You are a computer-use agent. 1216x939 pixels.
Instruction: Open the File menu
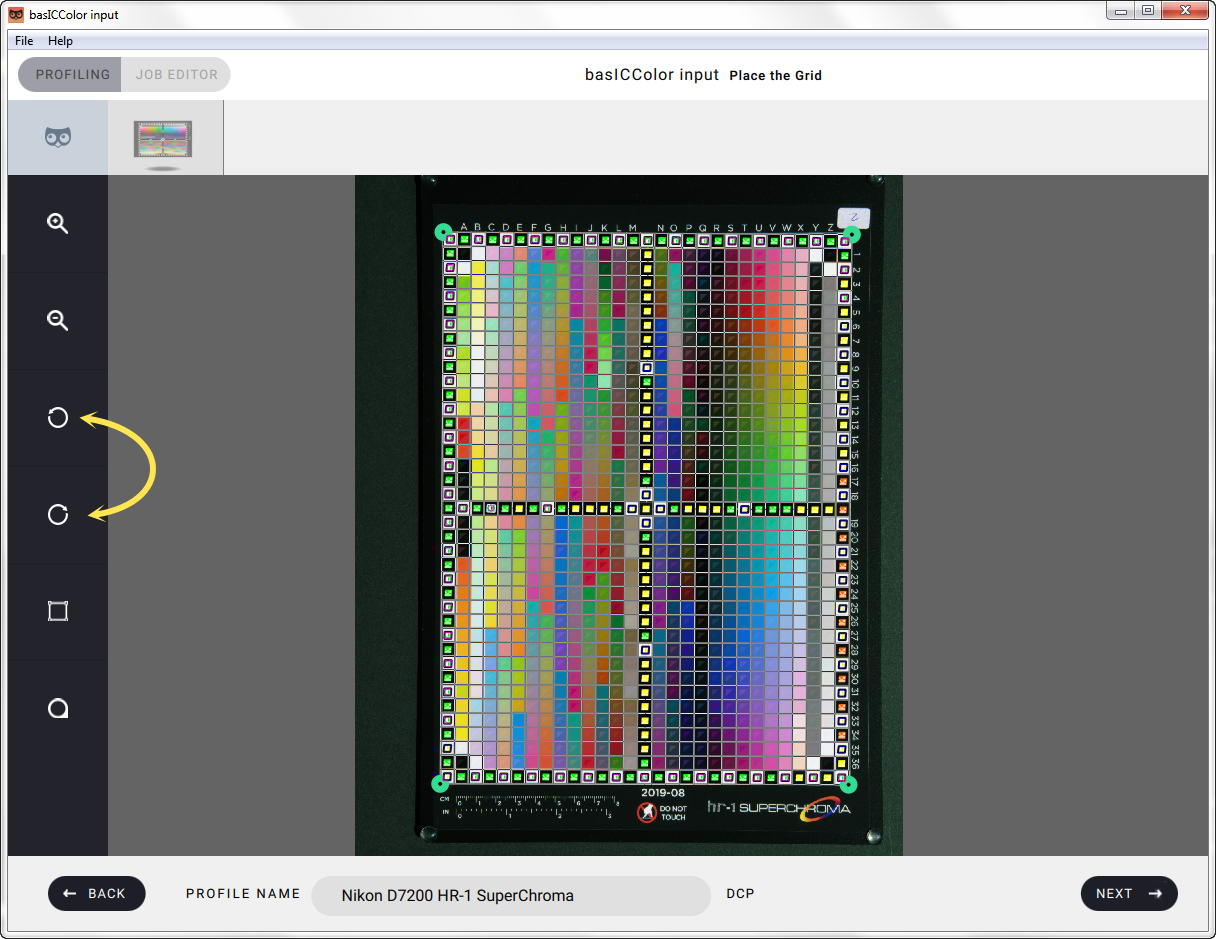point(24,41)
